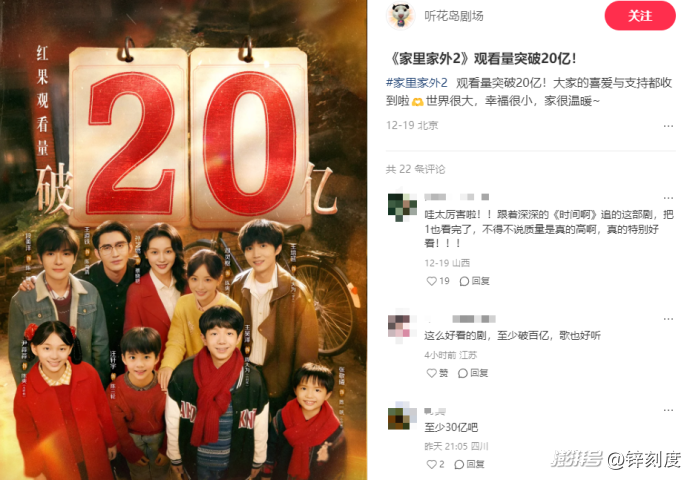Open first commenter's pixelated avatar

[x=402, y=207]
